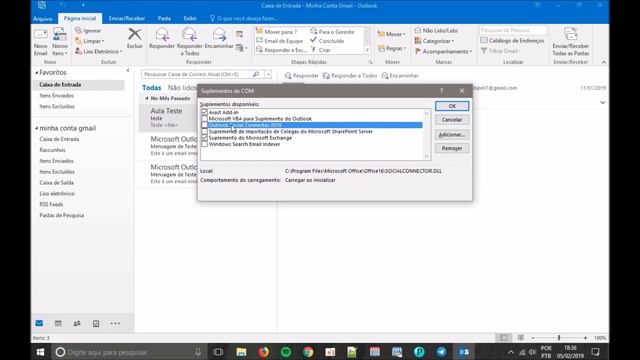The height and width of the screenshot is (360, 640).
Task: Switch to the Página Inicial tab
Action: click(x=80, y=18)
